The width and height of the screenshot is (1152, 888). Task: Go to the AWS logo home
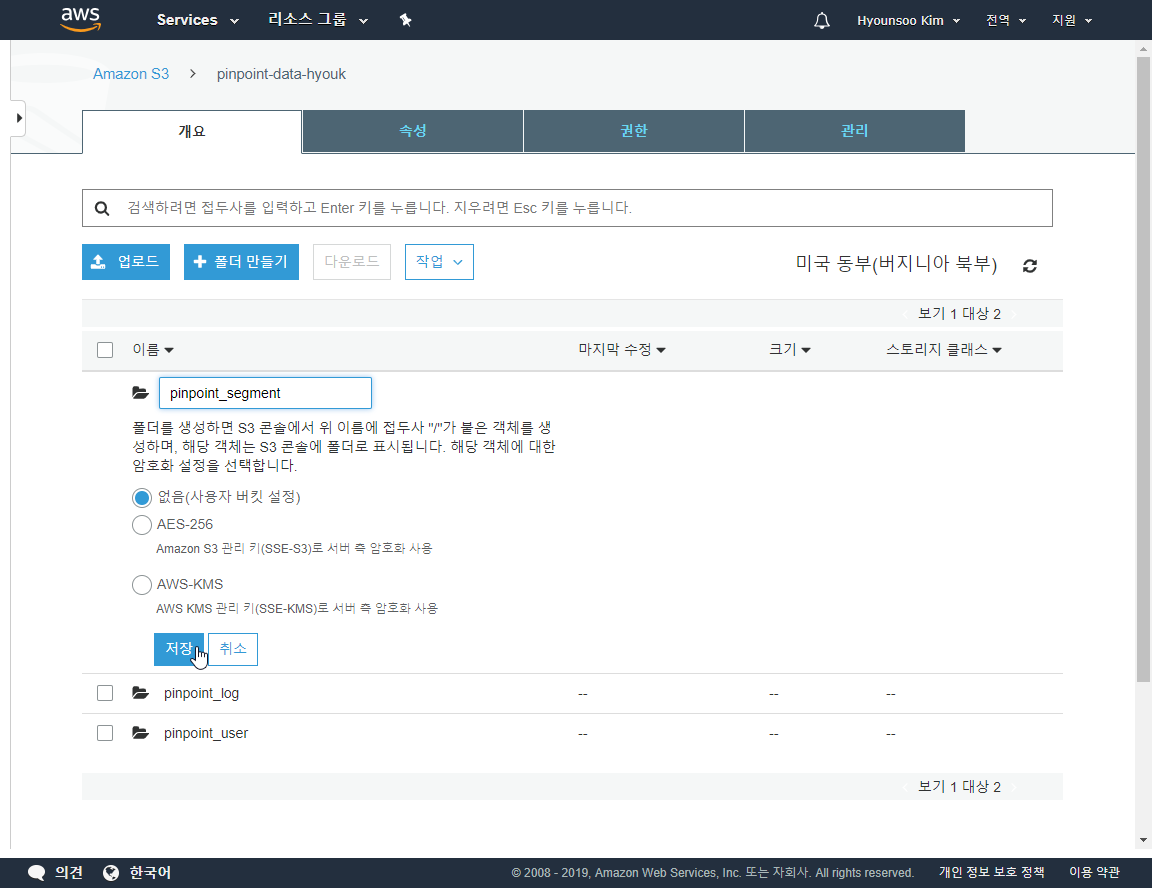pos(81,20)
